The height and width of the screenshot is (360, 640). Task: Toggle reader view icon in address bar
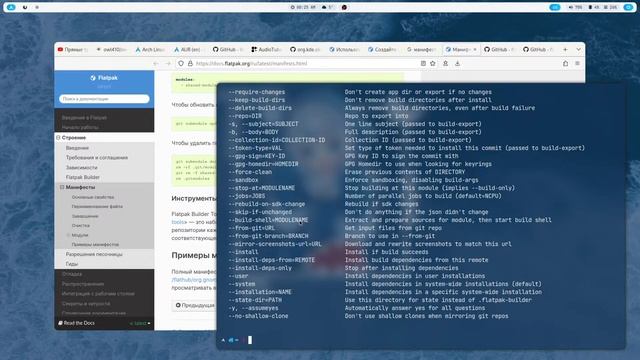pos(423,64)
